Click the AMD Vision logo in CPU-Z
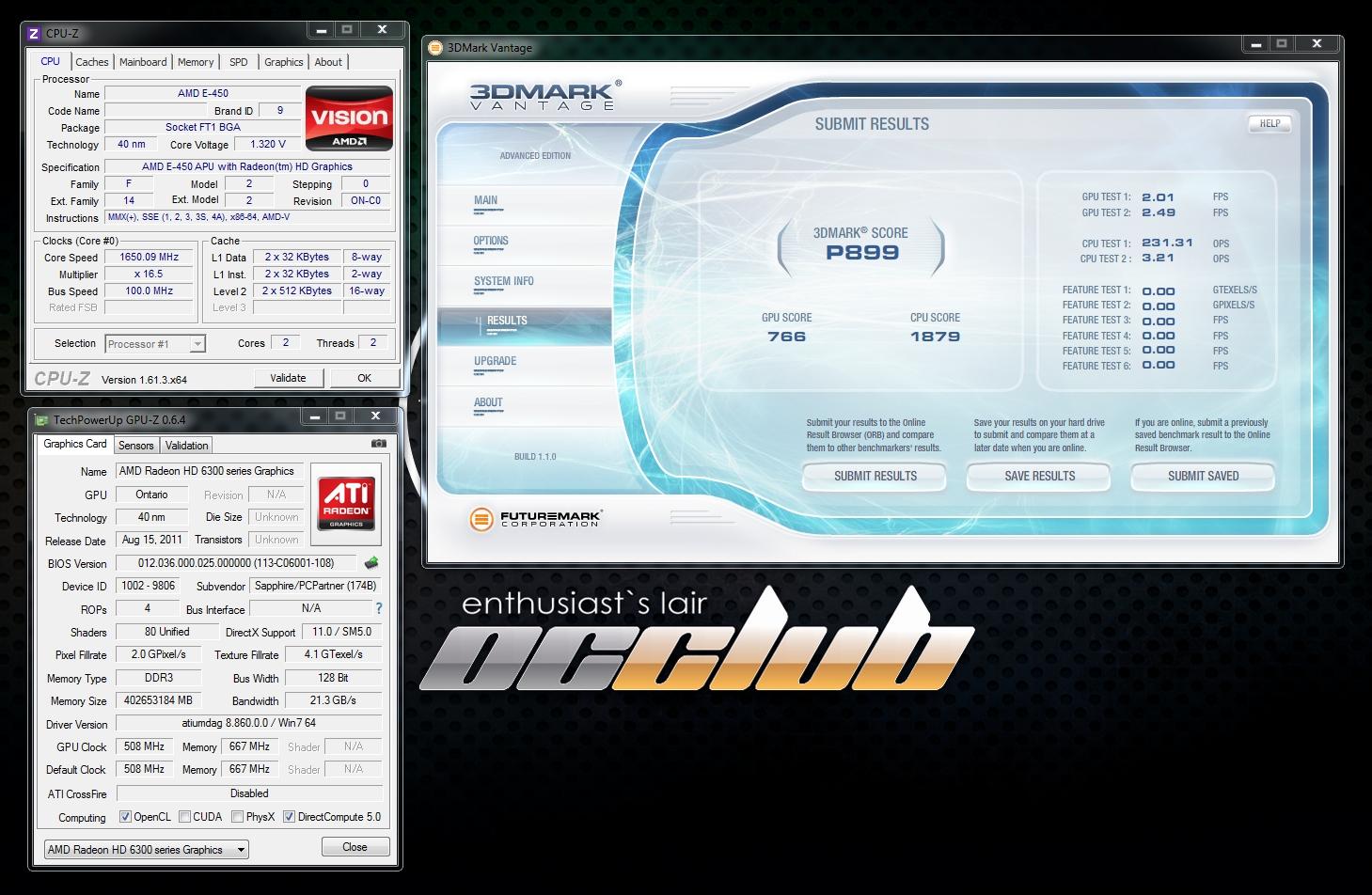This screenshot has width=1372, height=895. click(x=349, y=118)
